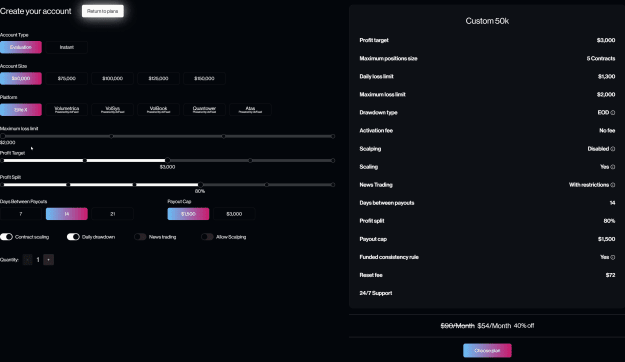Select VolSys platform
This screenshot has height=362, width=625.
coord(112,110)
